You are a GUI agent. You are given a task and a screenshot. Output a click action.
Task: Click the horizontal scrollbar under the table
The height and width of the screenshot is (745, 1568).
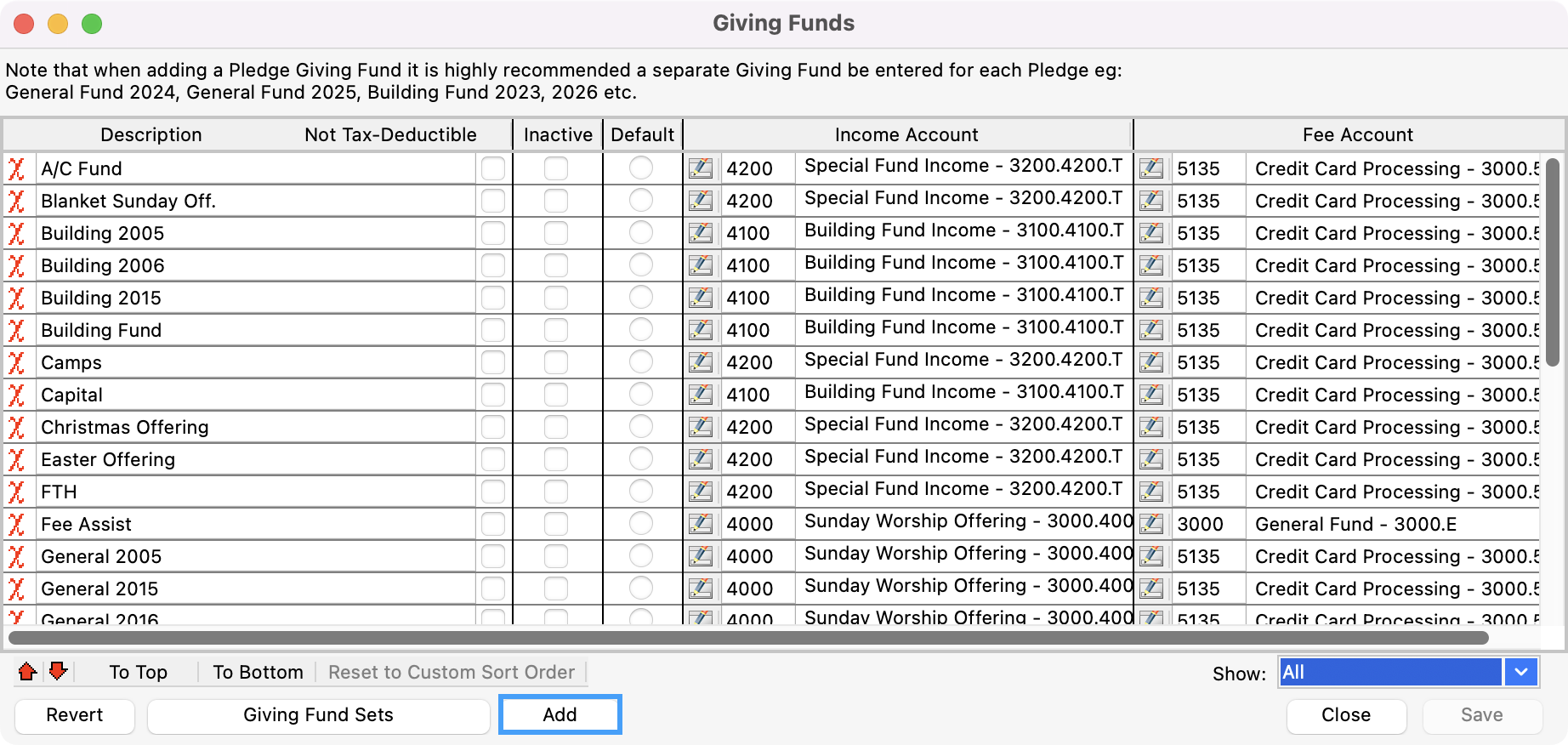click(748, 638)
